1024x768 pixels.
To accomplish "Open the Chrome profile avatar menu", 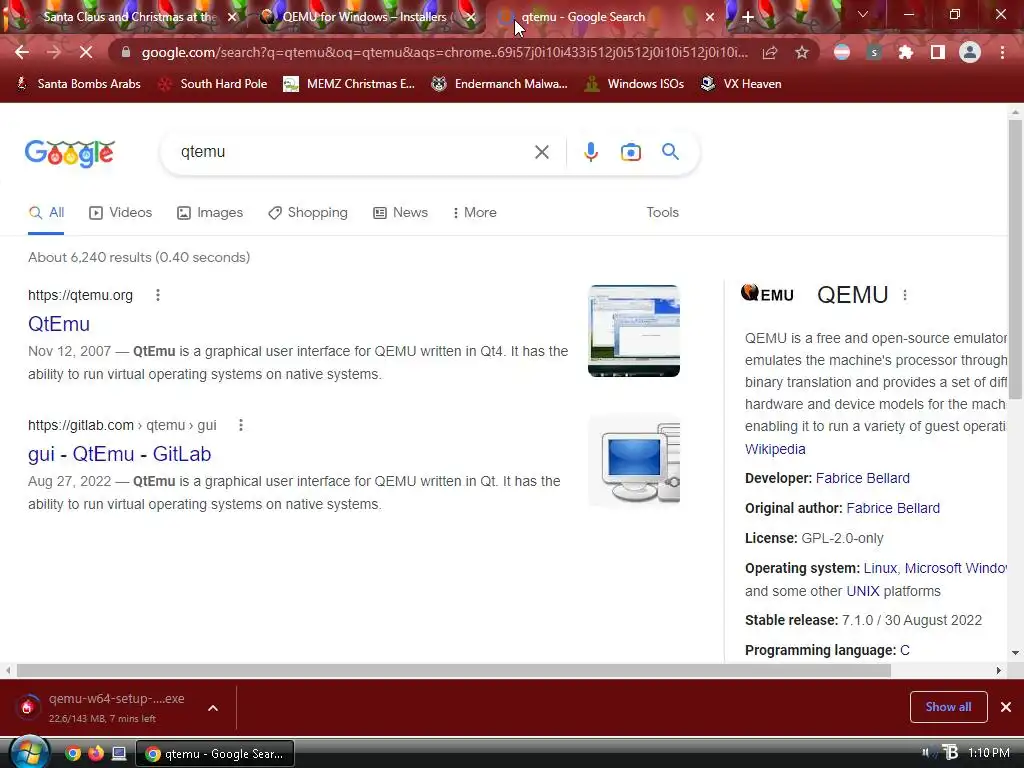I will (x=970, y=52).
